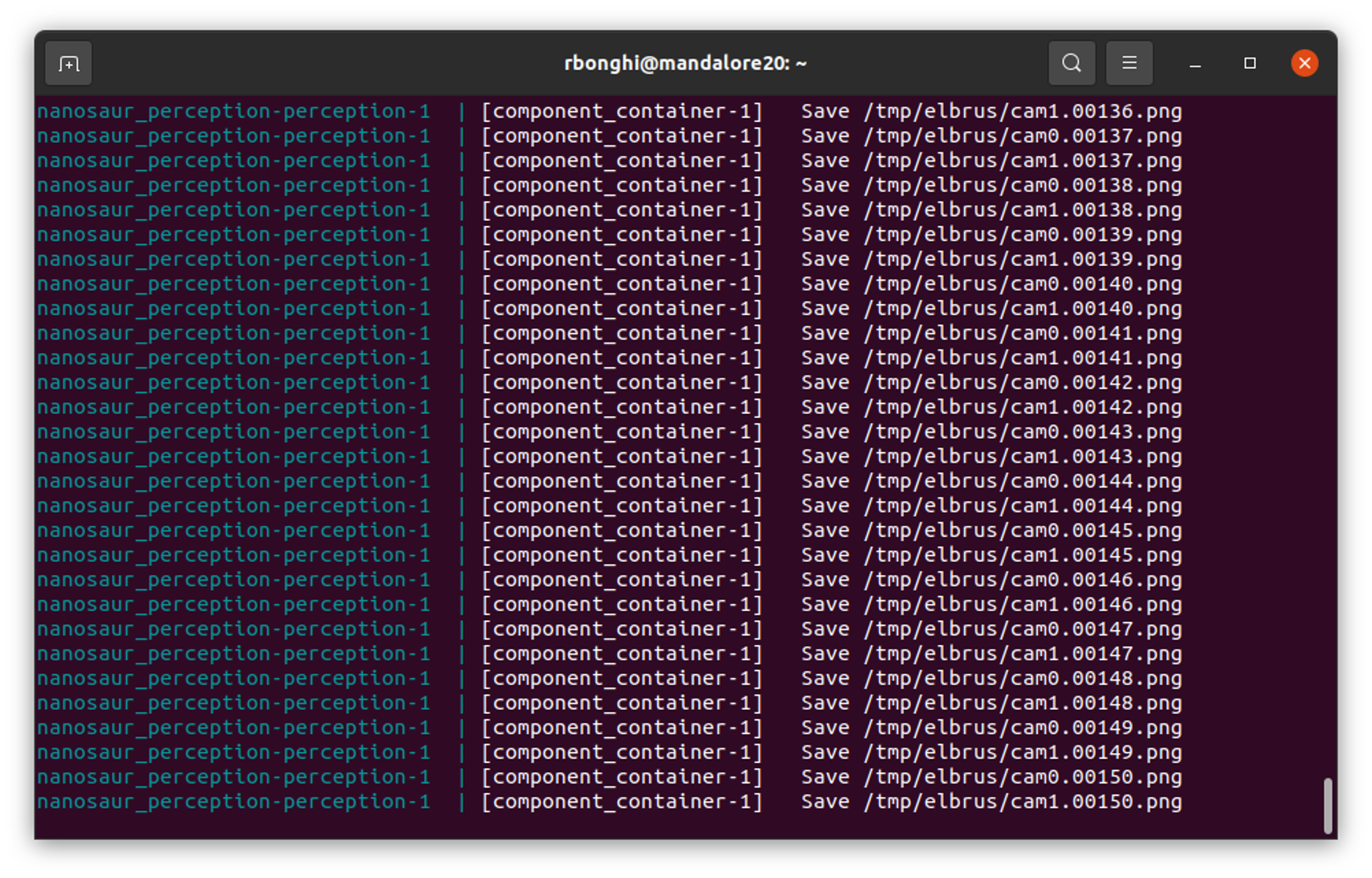1372x878 pixels.
Task: Click the path /tmp/elbrus/cam0.00144.png
Action: tap(1022, 482)
